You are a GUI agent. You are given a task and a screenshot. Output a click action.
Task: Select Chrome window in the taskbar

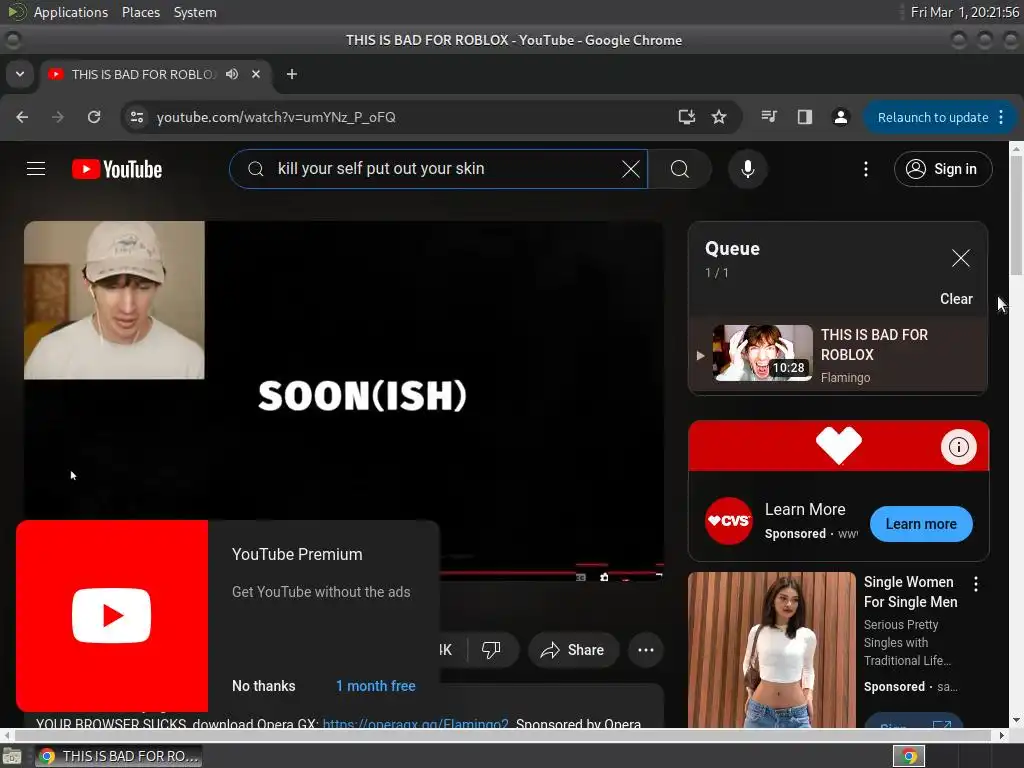tap(118, 756)
